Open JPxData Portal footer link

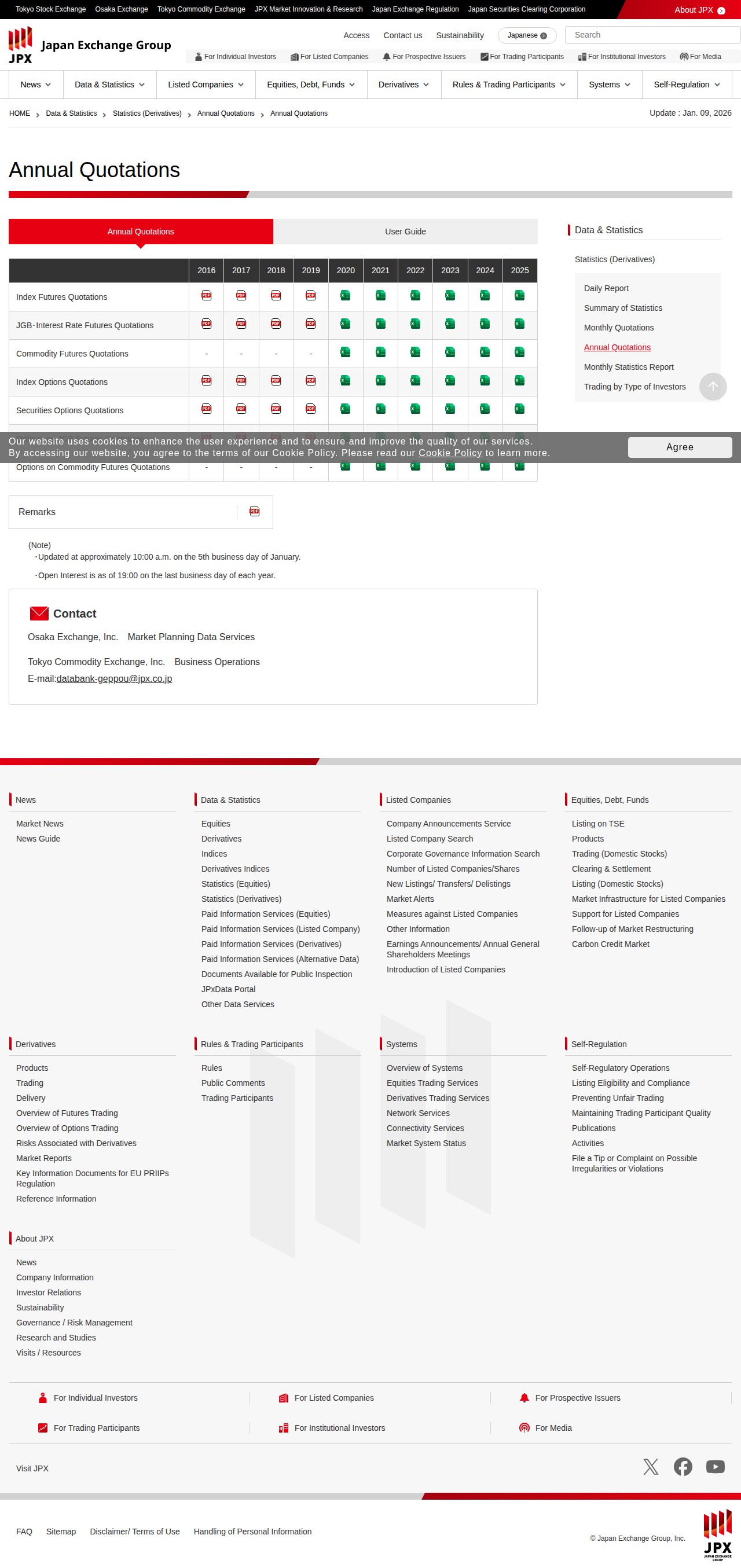pos(228,989)
